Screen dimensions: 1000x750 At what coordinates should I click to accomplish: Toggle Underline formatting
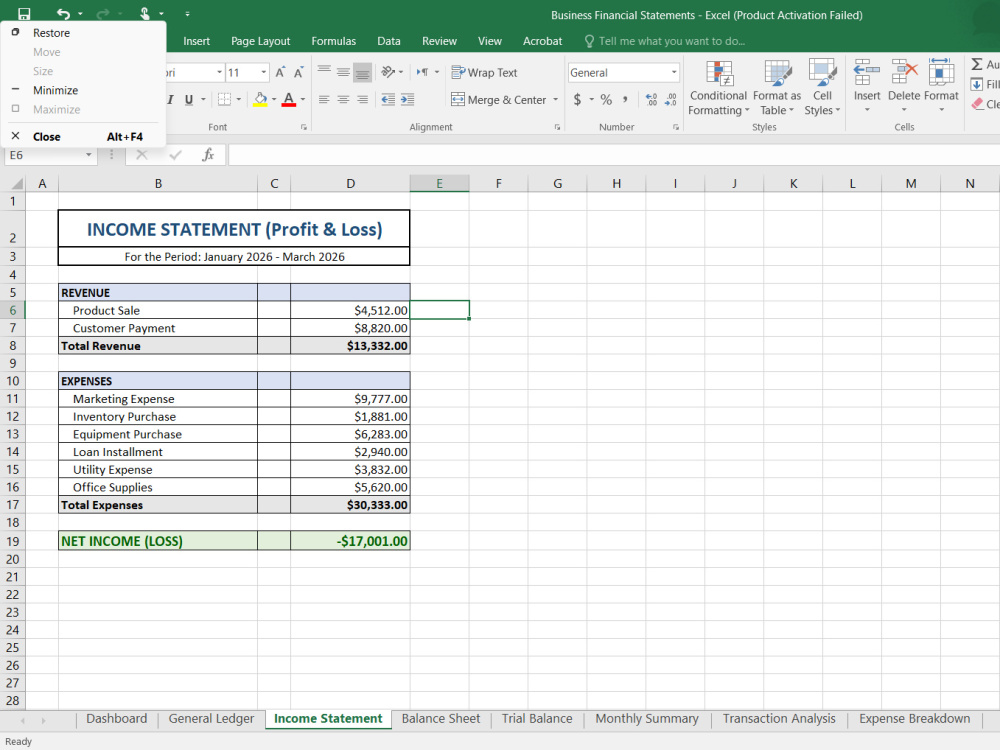coord(189,99)
